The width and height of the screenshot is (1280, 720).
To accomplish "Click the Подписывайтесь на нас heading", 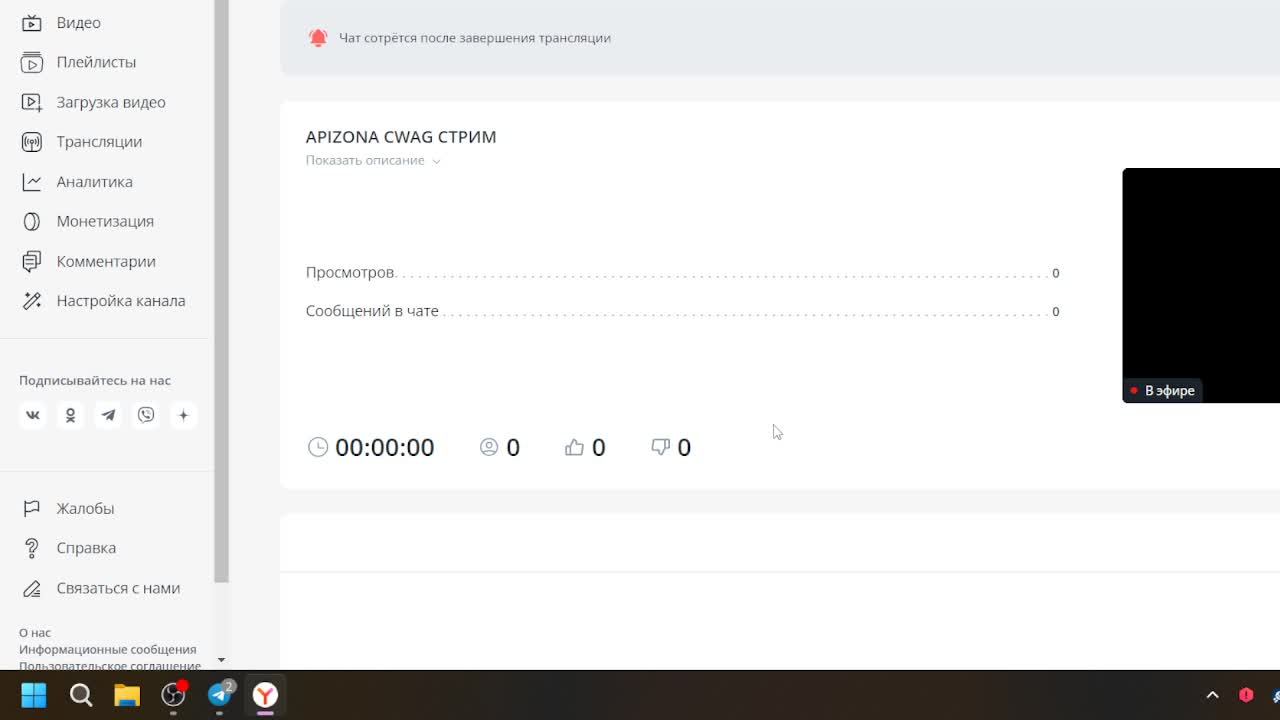I will pos(95,381).
